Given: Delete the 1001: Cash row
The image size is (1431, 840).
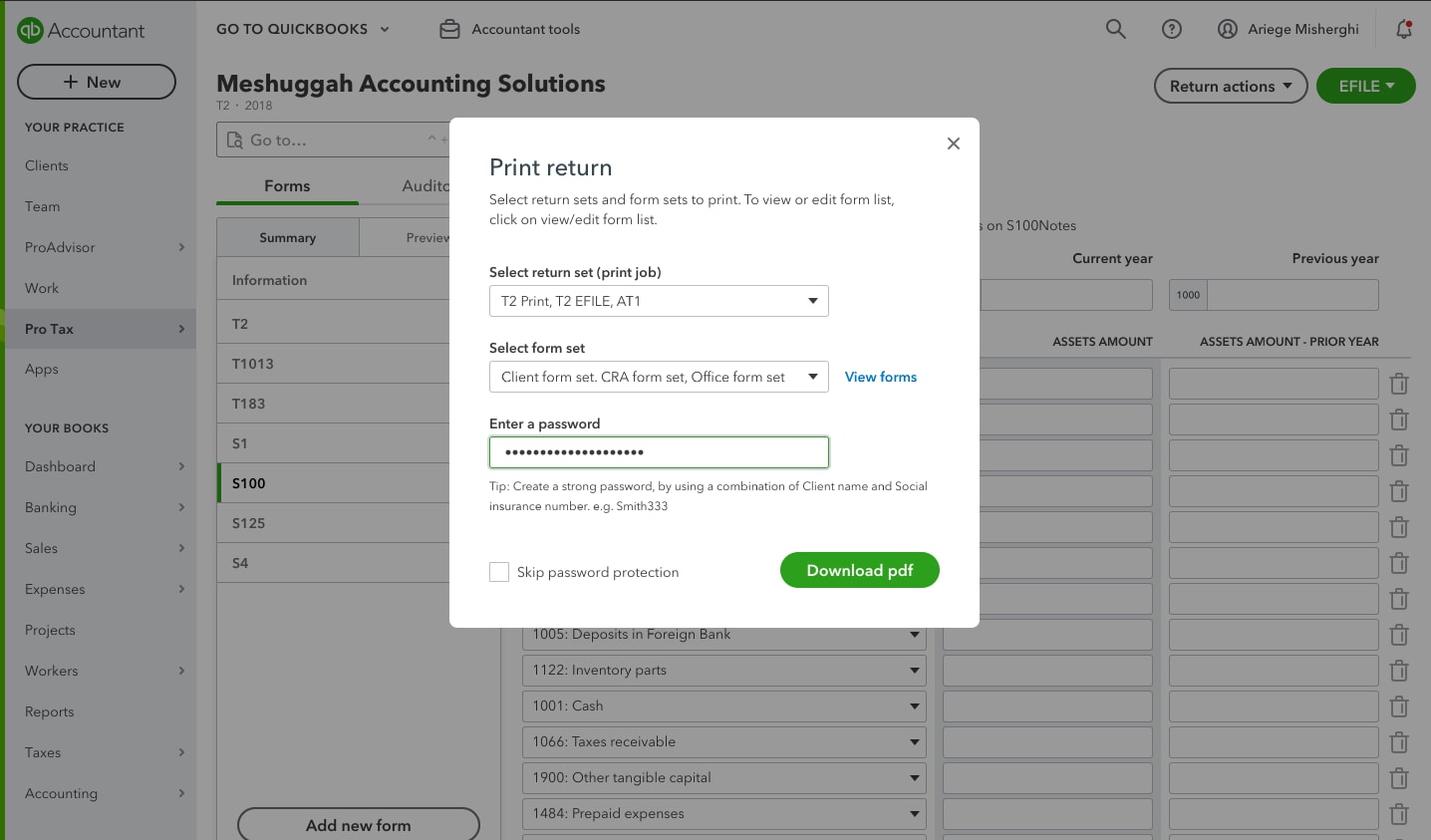Looking at the screenshot, I should point(1399,706).
